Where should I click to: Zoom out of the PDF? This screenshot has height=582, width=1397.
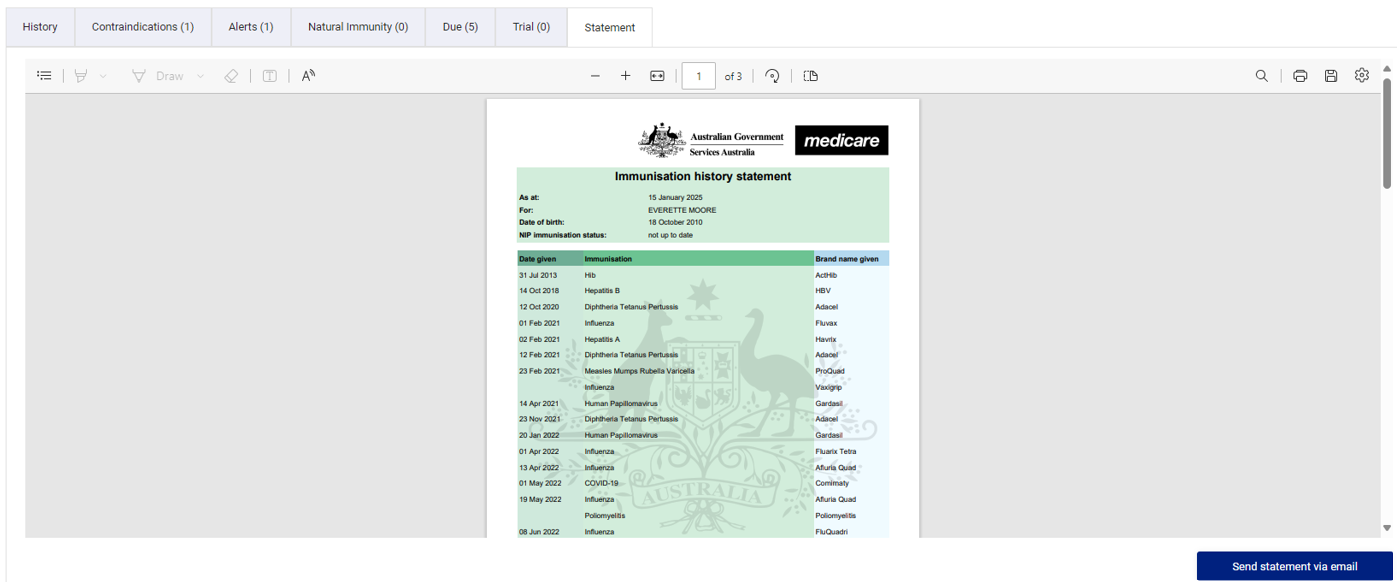pos(595,76)
